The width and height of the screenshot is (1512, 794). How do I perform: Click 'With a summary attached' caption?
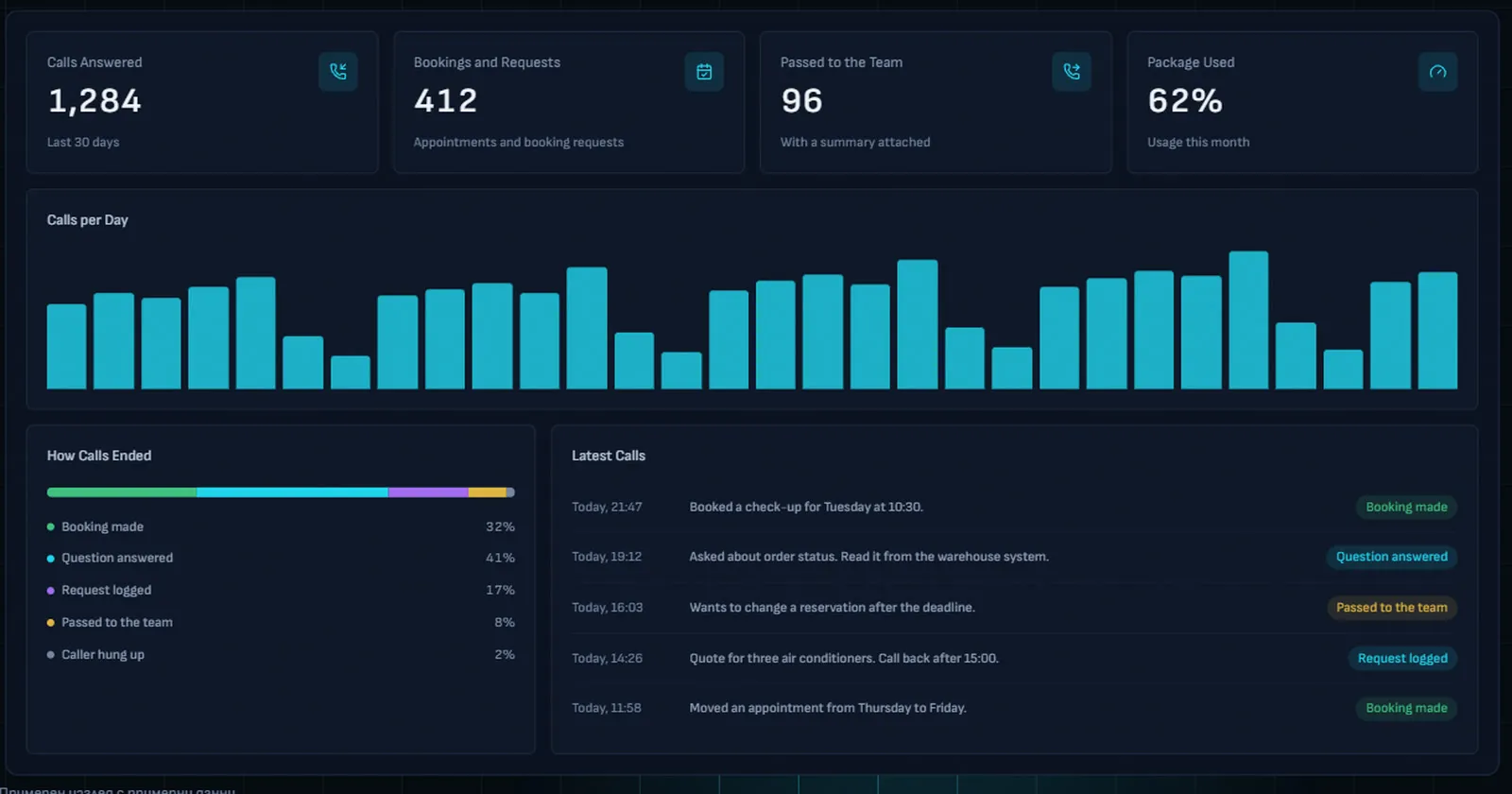[855, 142]
